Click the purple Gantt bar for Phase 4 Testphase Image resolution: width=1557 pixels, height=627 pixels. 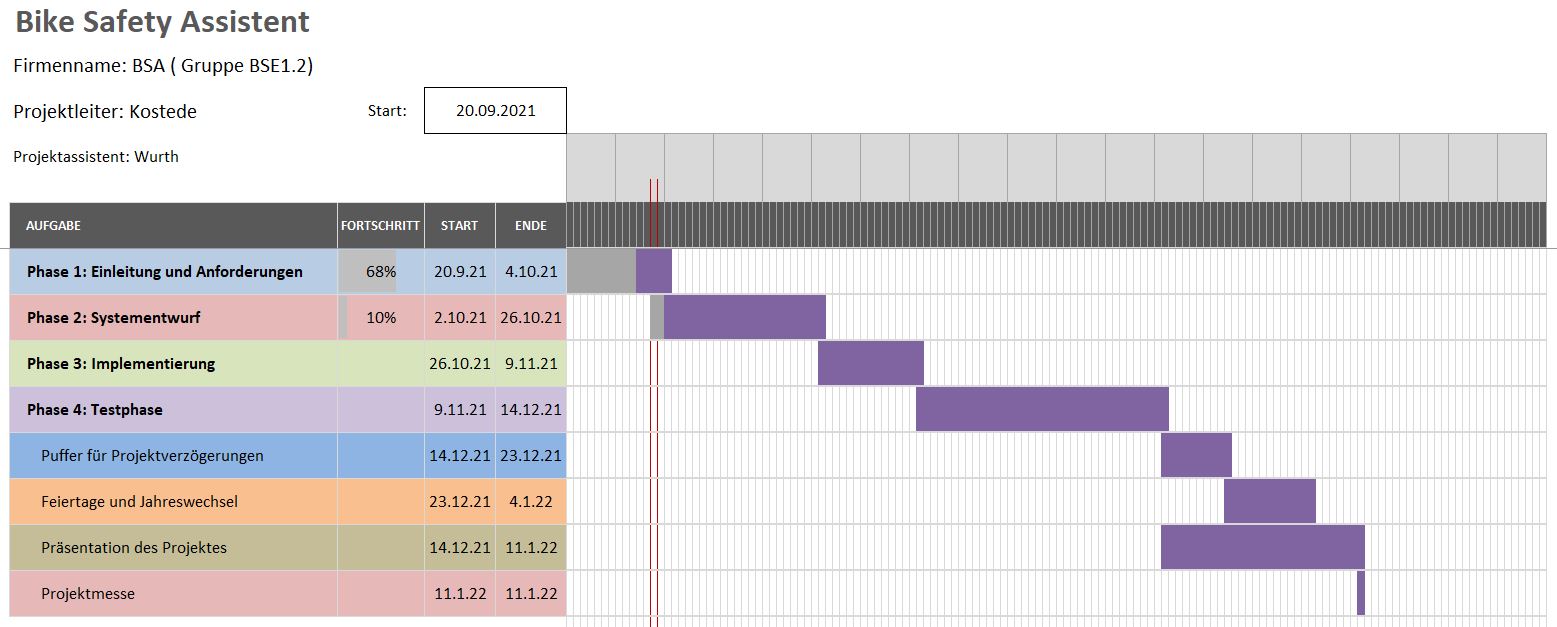[1042, 409]
